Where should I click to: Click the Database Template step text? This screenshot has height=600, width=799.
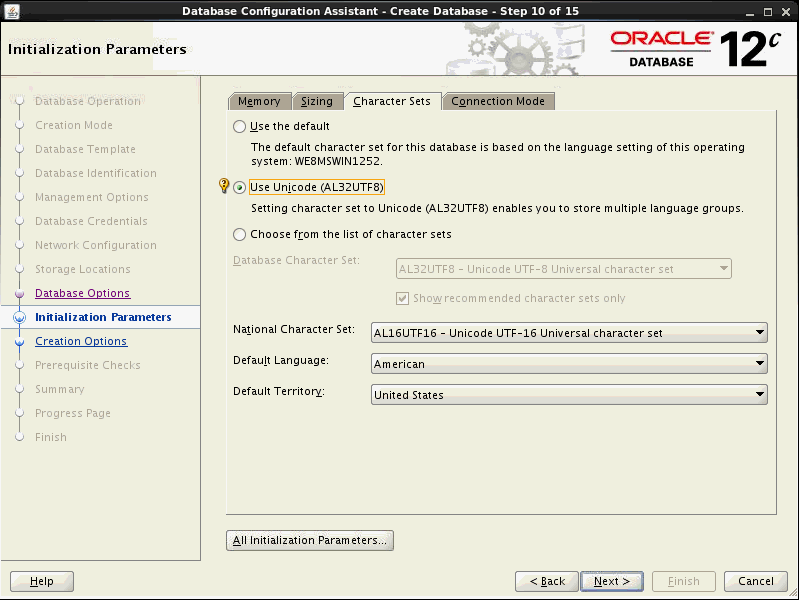pyautogui.click(x=85, y=149)
